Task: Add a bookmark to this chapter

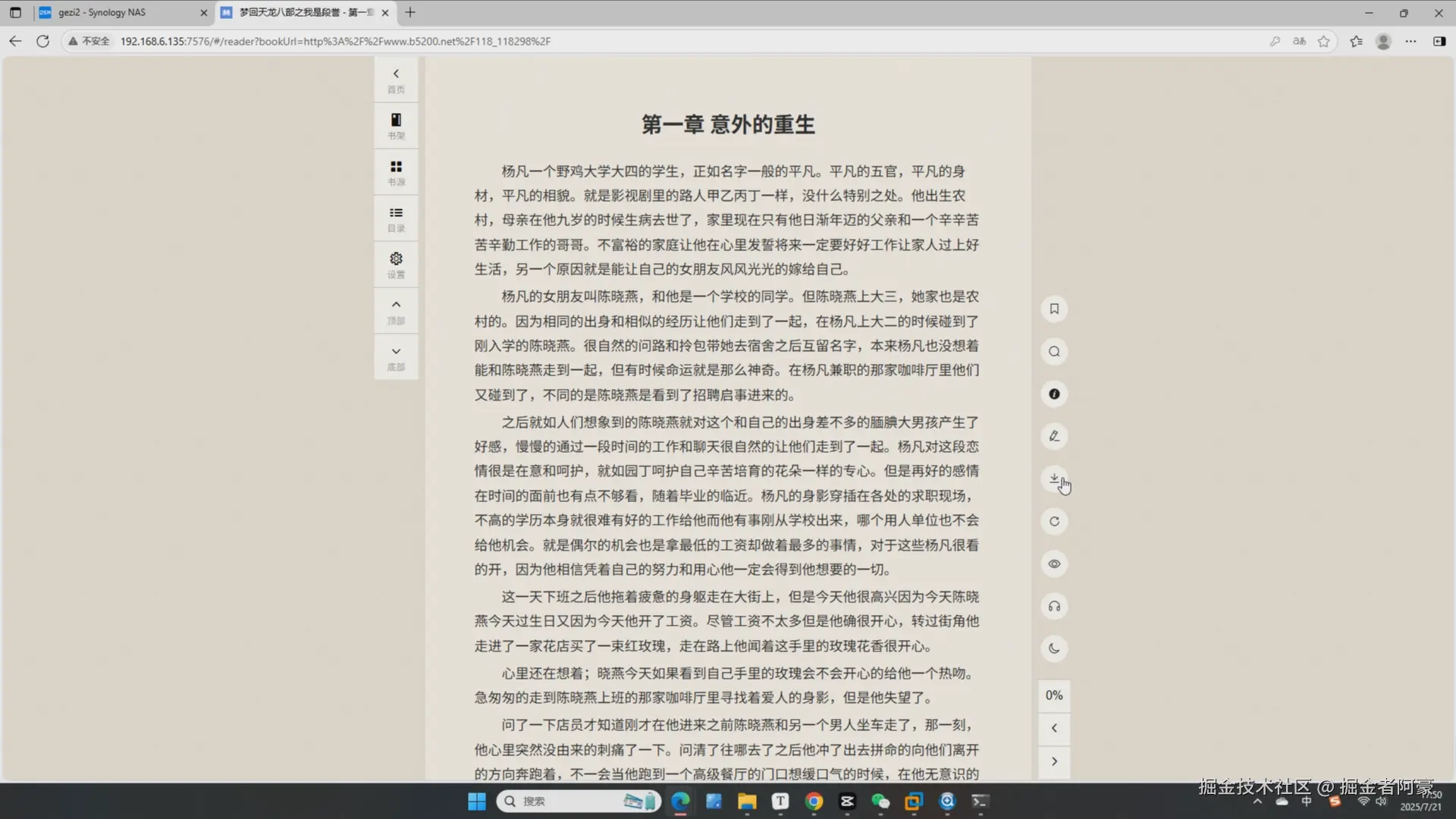Action: 1053,309
